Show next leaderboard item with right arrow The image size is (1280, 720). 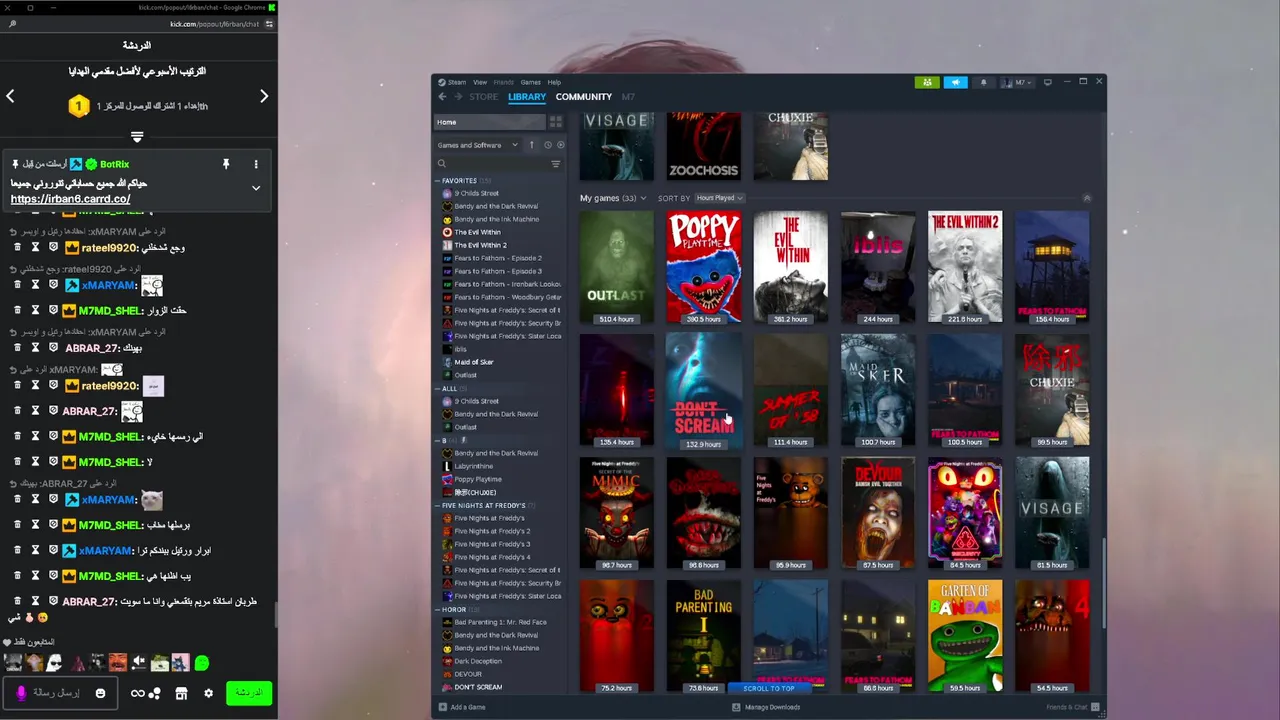coord(264,96)
